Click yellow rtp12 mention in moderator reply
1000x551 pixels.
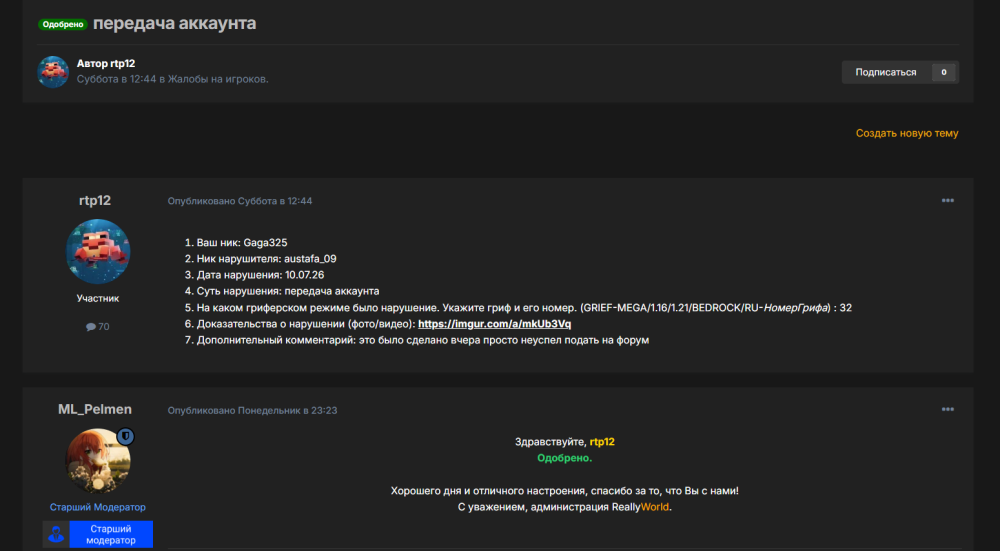pos(602,441)
